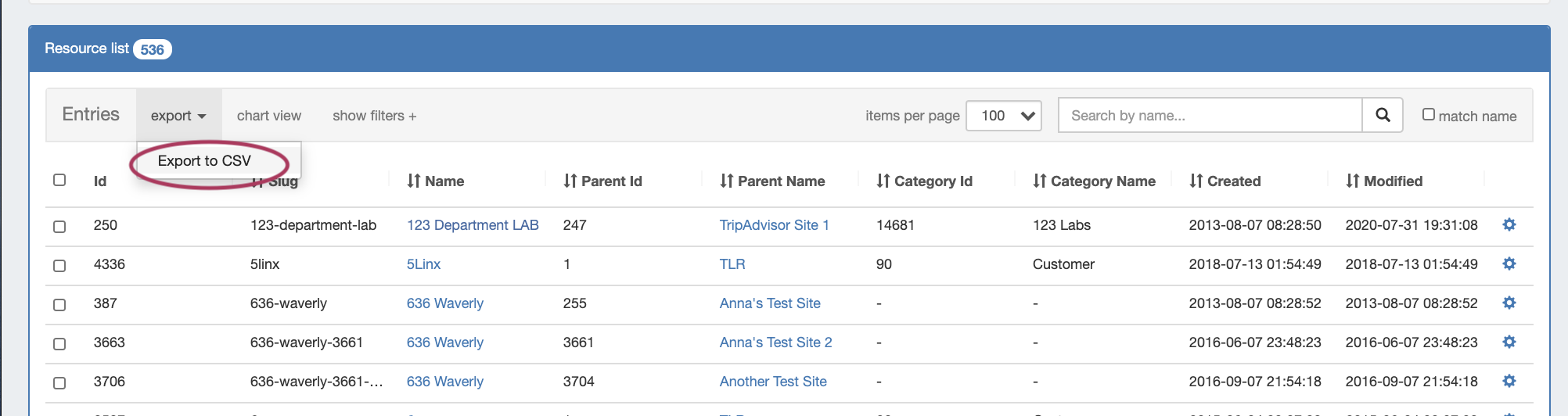The height and width of the screenshot is (416, 1568).
Task: Click the search magnifier icon button
Action: point(1383,116)
